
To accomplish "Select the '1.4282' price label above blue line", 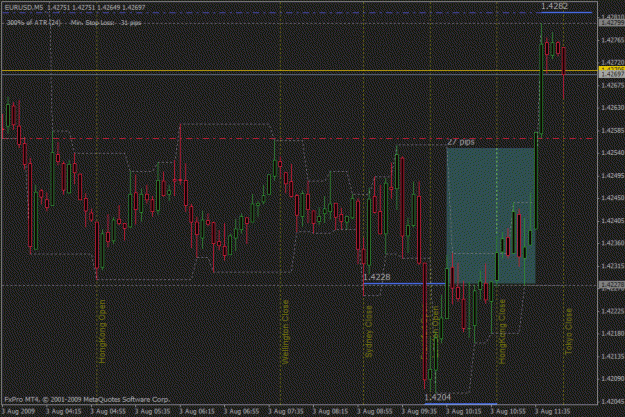I will [x=554, y=6].
